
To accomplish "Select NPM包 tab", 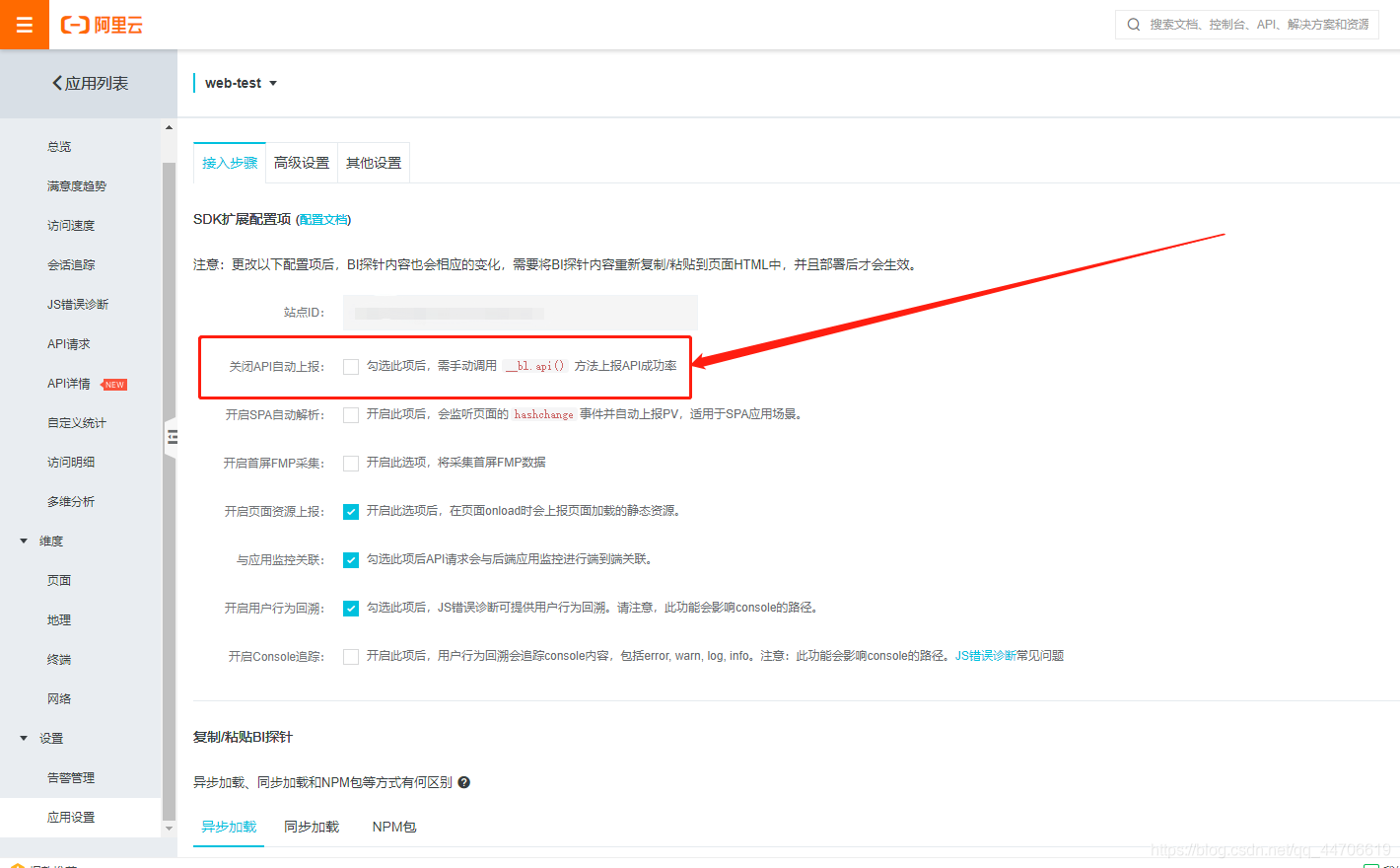I will [x=394, y=827].
